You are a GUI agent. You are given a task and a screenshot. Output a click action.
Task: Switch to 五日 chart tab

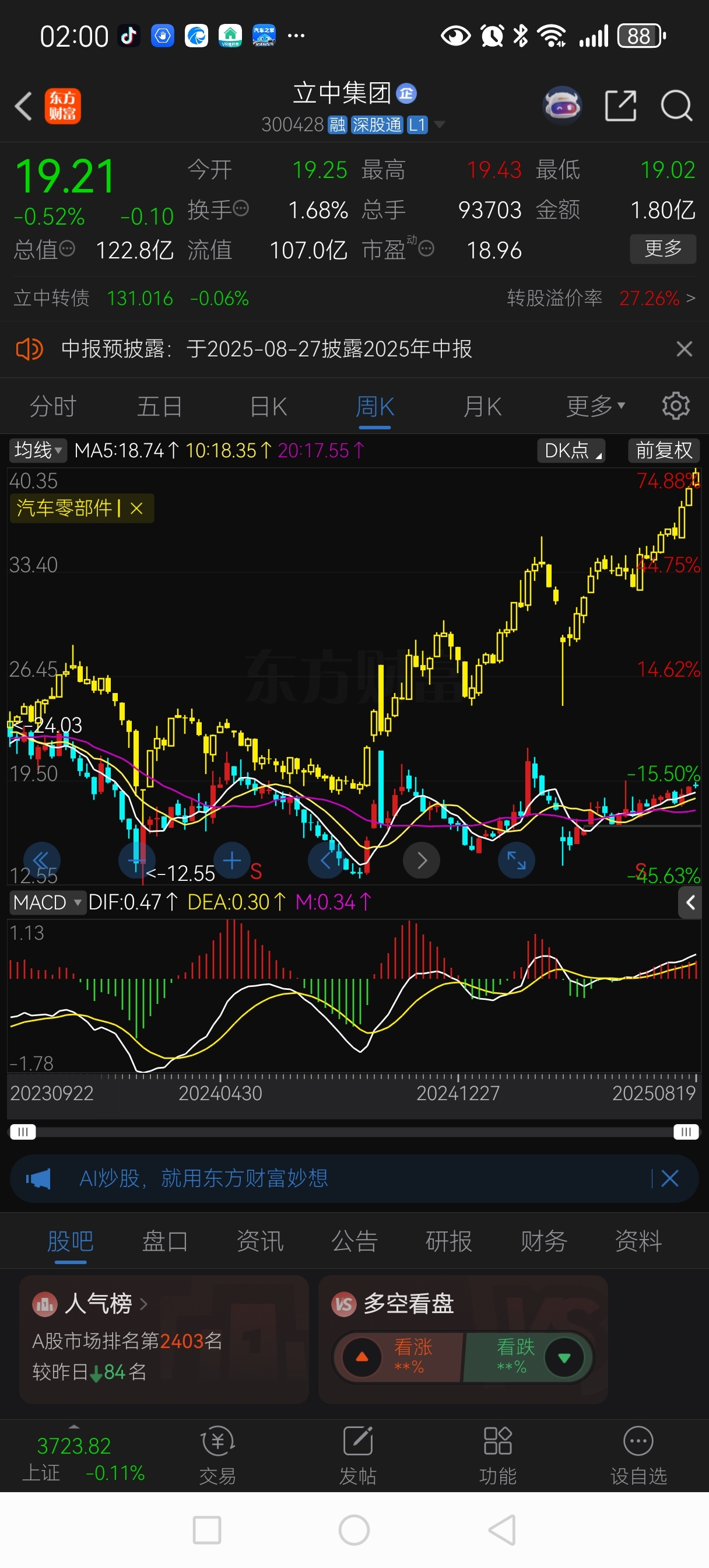click(x=159, y=406)
